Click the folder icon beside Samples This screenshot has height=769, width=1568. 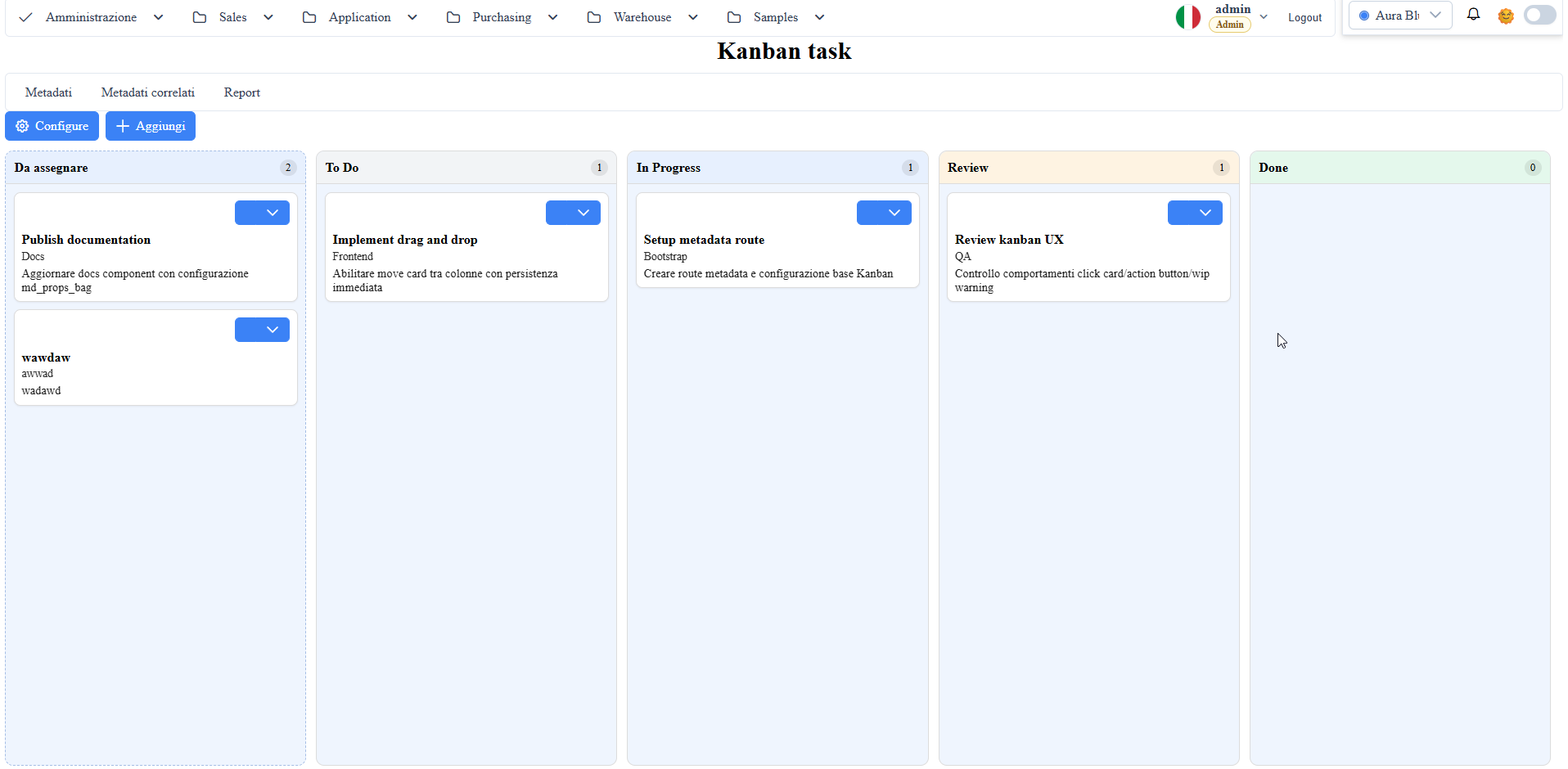pyautogui.click(x=734, y=17)
